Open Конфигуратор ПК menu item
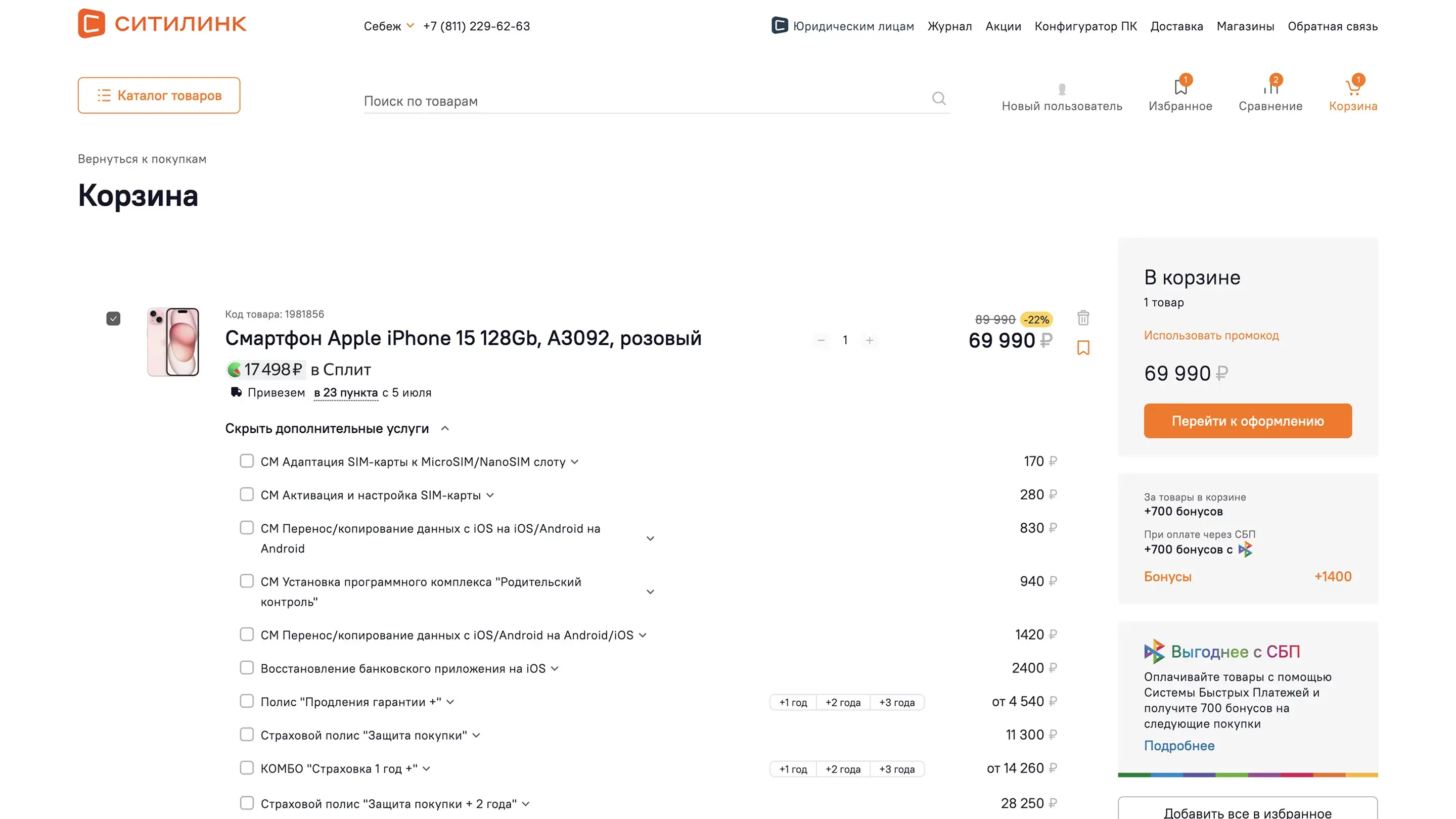The width and height of the screenshot is (1456, 819). tap(1085, 26)
